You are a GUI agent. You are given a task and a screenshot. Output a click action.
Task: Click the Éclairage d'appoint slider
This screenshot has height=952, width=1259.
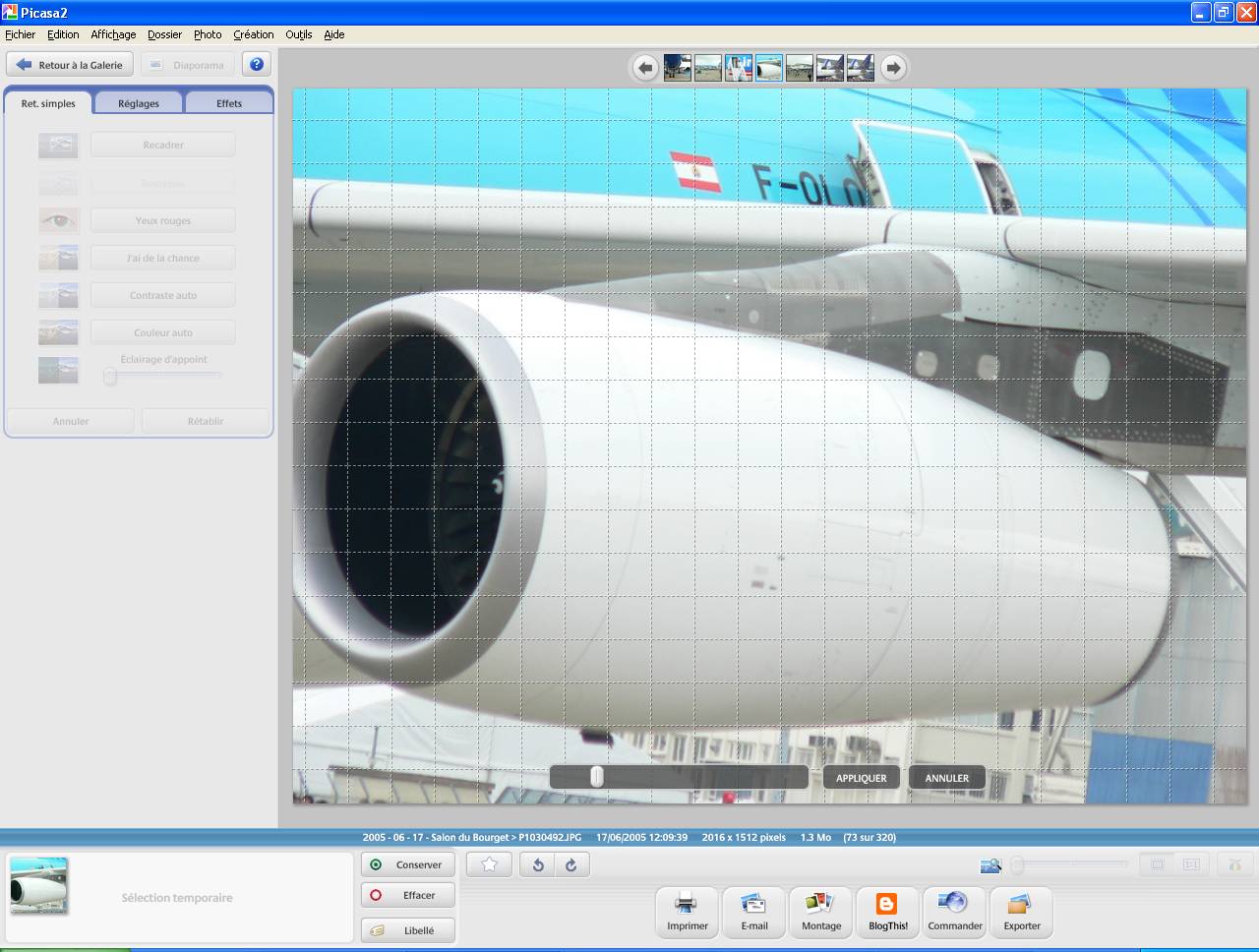click(x=163, y=376)
